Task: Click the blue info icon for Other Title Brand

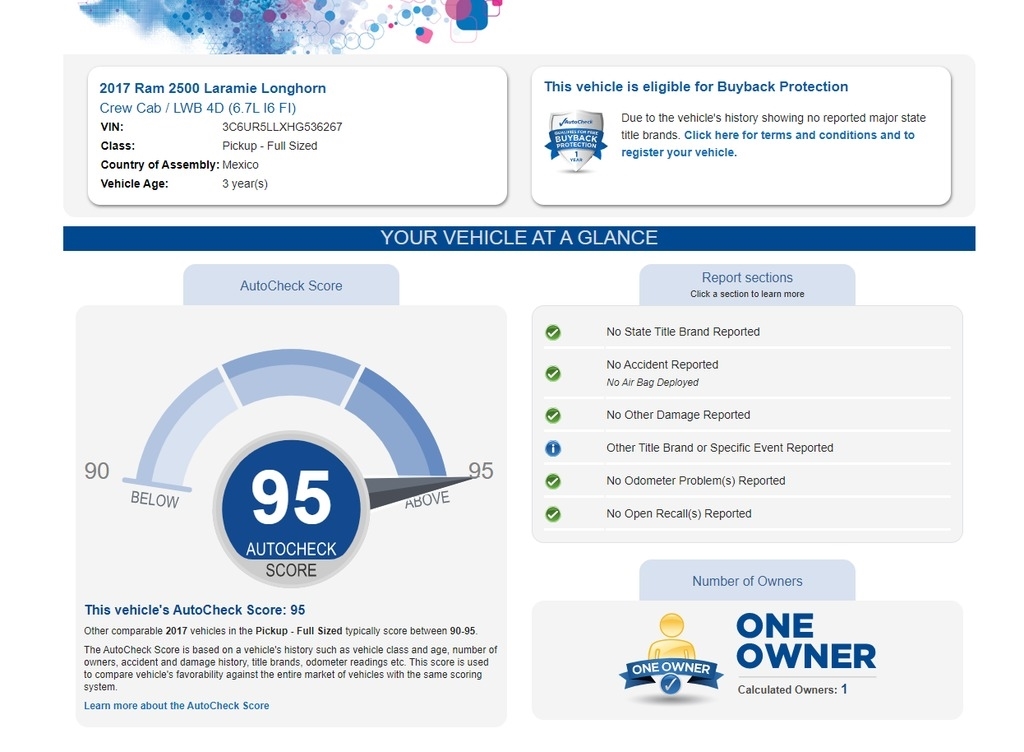Action: point(553,448)
